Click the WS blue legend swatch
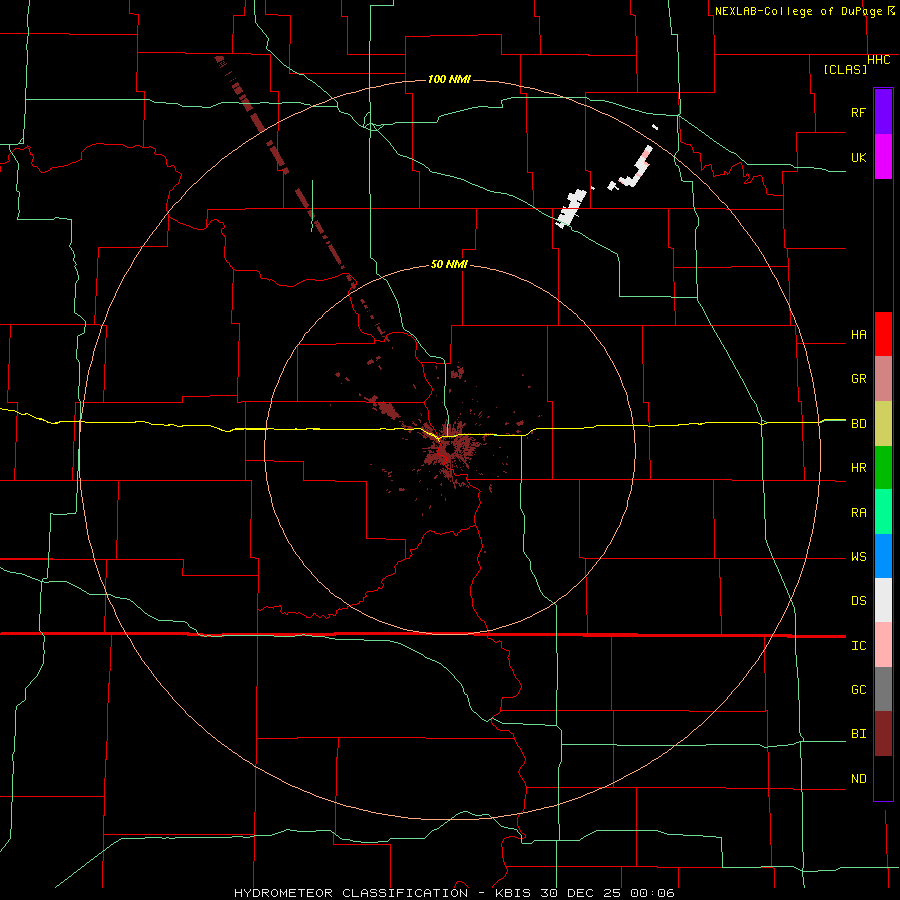This screenshot has height=900, width=900. [x=883, y=556]
